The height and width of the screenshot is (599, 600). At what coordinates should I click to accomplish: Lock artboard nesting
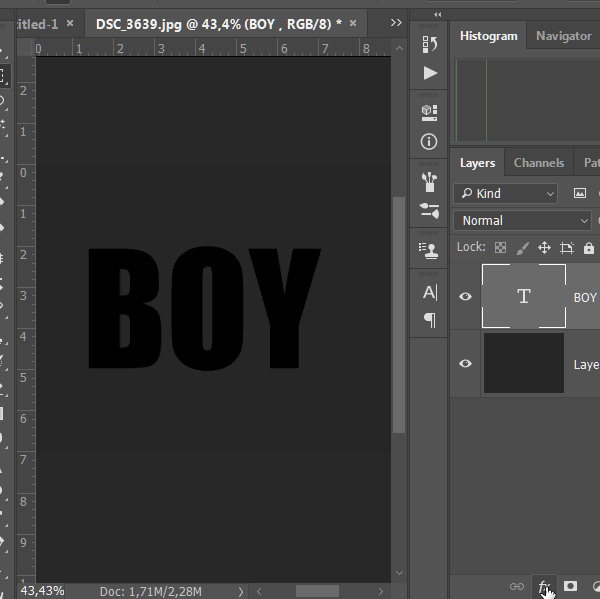point(567,248)
